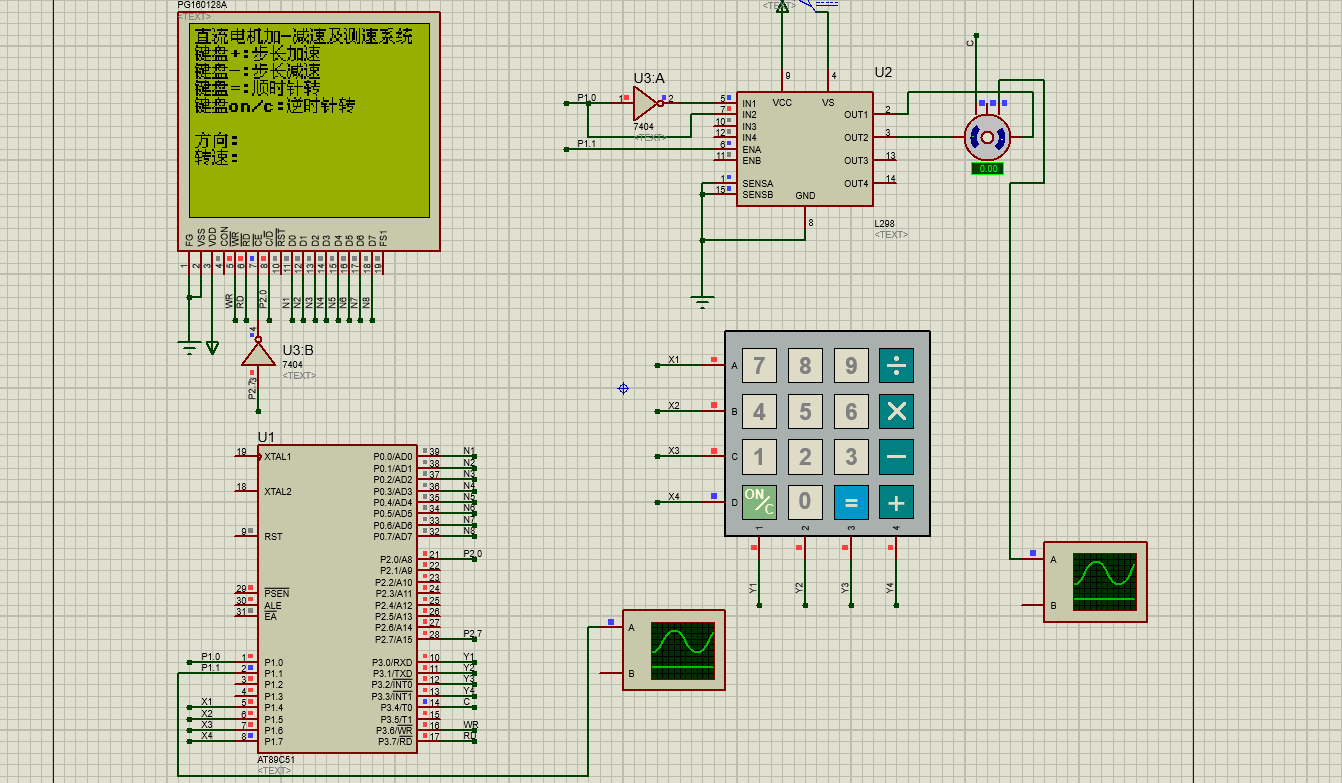Click keypad button 4
The image size is (1342, 783).
(759, 411)
